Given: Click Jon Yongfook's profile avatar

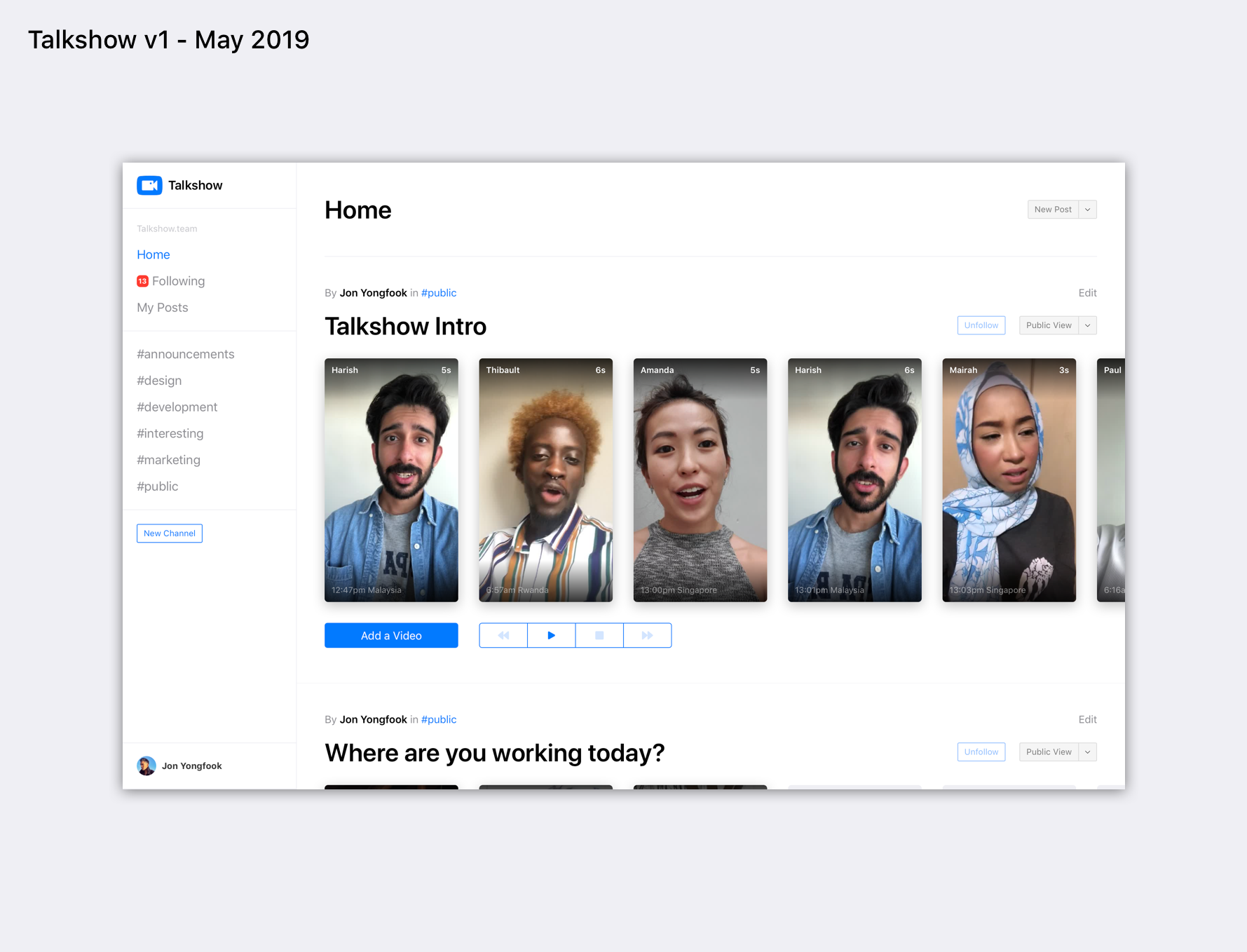Looking at the screenshot, I should (146, 766).
